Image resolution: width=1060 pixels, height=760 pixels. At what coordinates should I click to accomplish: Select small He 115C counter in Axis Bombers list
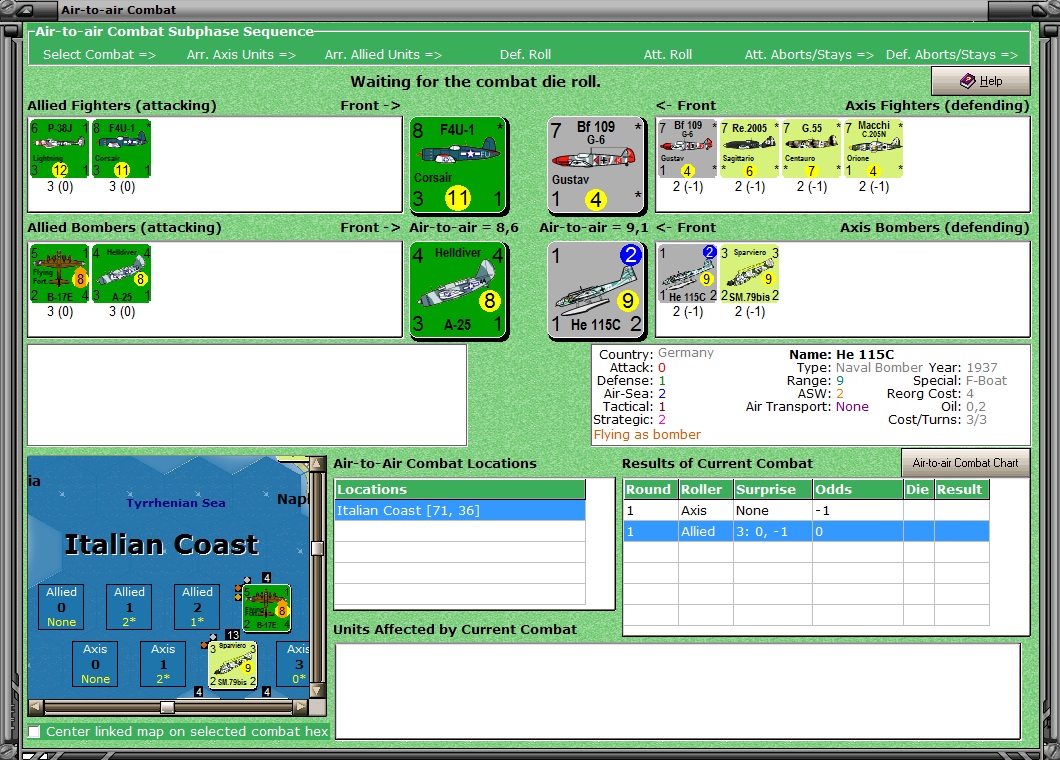click(688, 274)
